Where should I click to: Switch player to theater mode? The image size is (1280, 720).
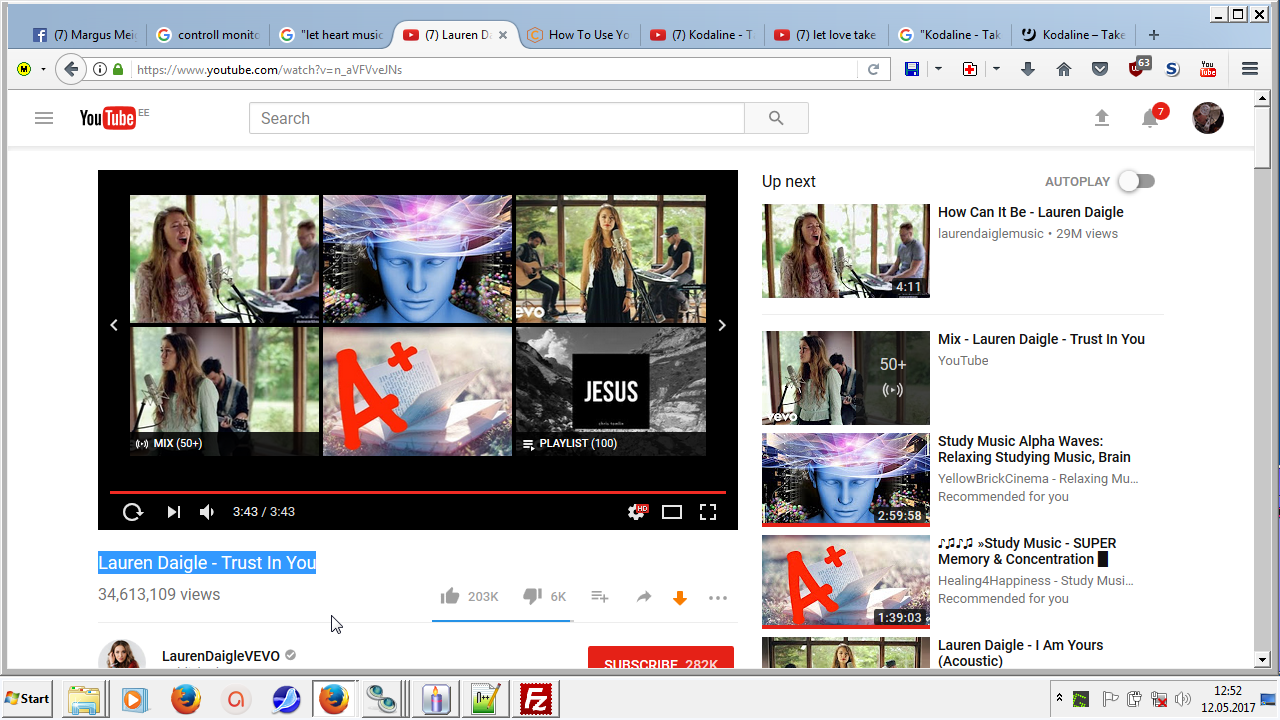click(672, 512)
